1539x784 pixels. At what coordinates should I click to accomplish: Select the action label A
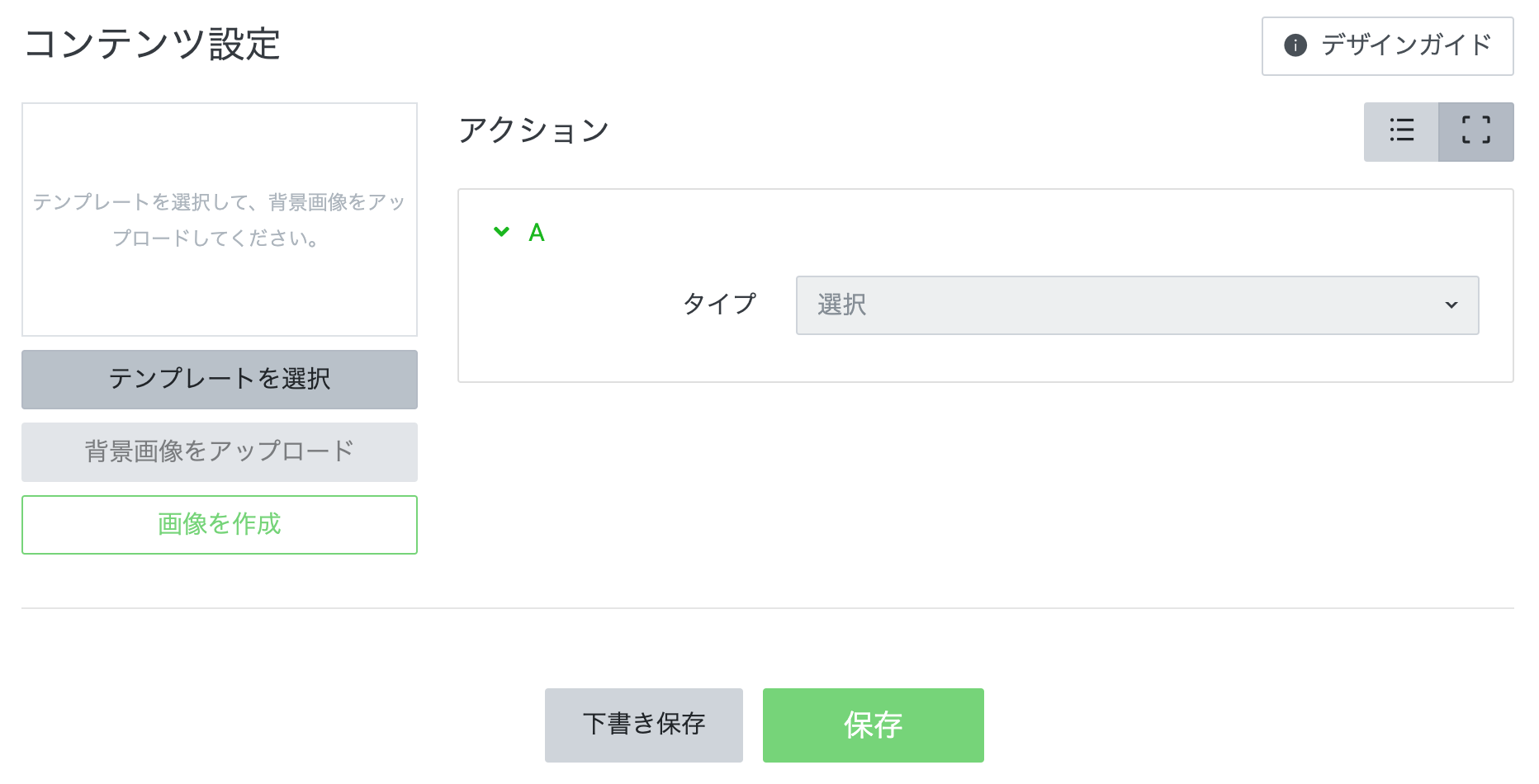537,233
